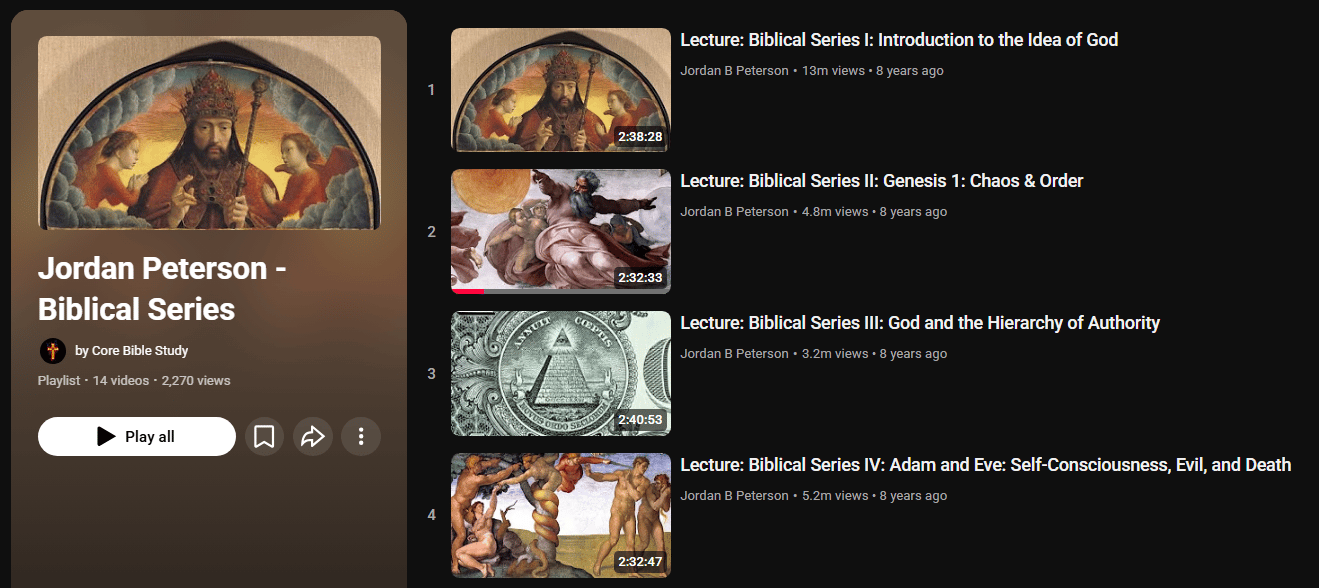
Task: Open title Introduction to the Idea of God
Action: 899,40
